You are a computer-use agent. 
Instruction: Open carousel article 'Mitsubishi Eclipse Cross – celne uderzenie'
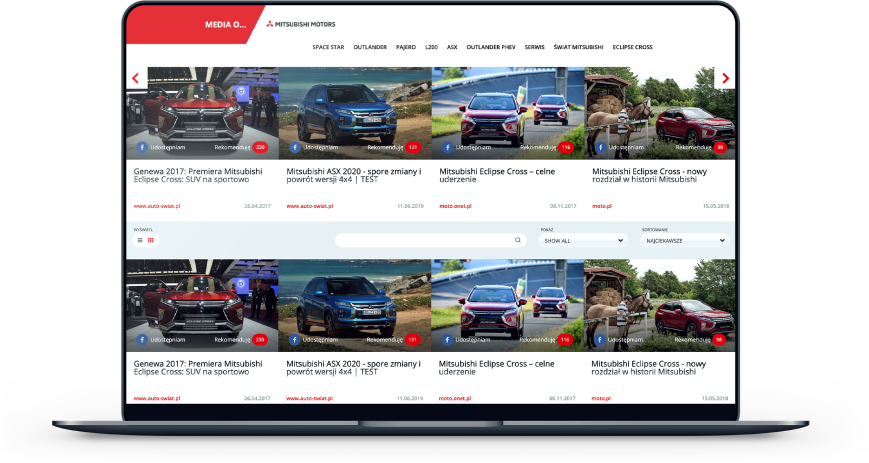coord(497,175)
